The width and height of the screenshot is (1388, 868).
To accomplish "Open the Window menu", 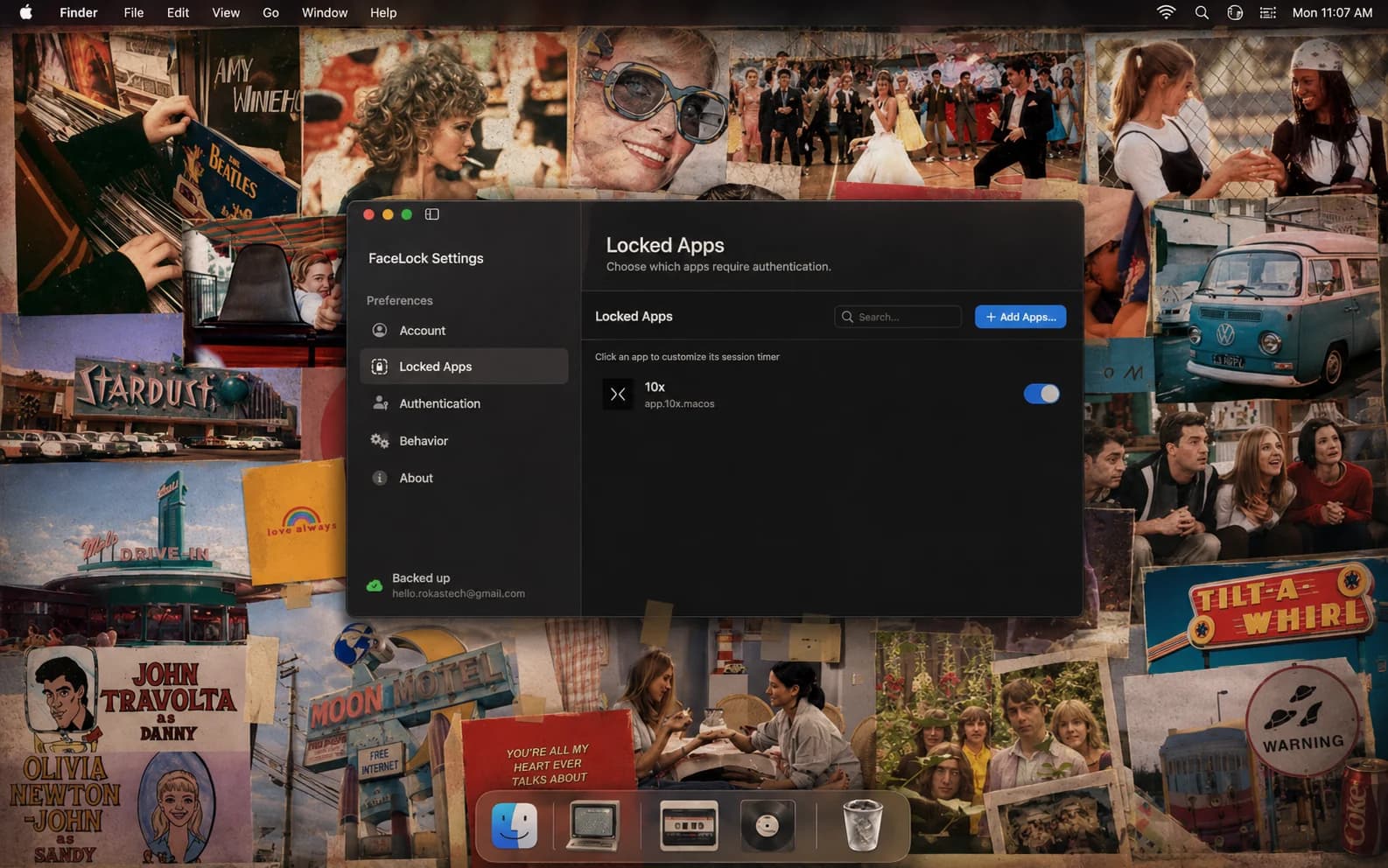I will (325, 12).
